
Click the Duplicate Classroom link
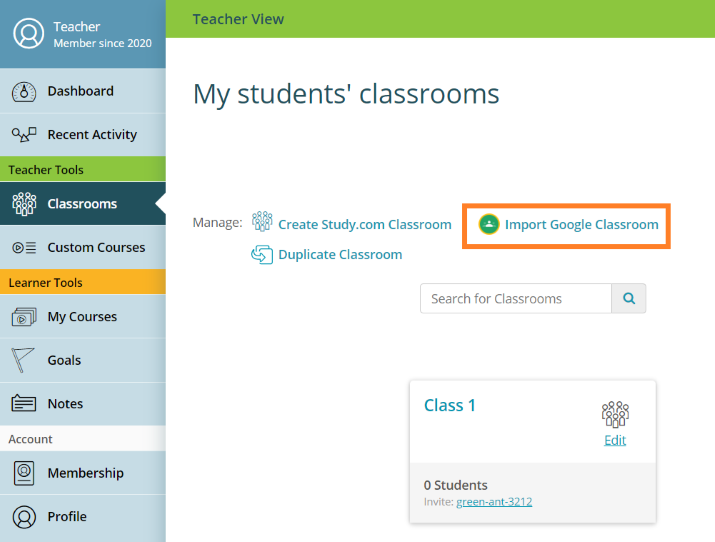tap(340, 255)
